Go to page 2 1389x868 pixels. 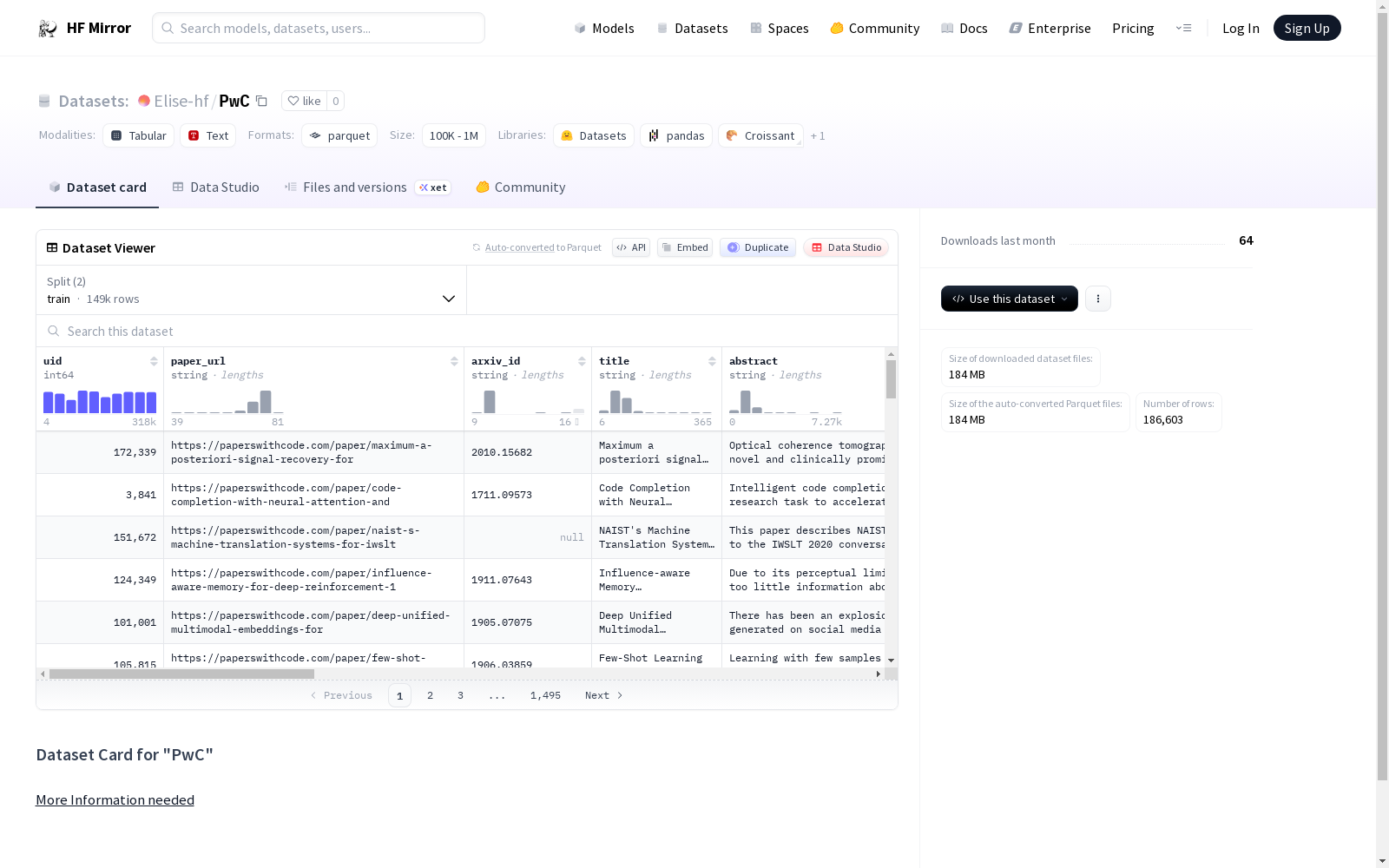click(430, 695)
